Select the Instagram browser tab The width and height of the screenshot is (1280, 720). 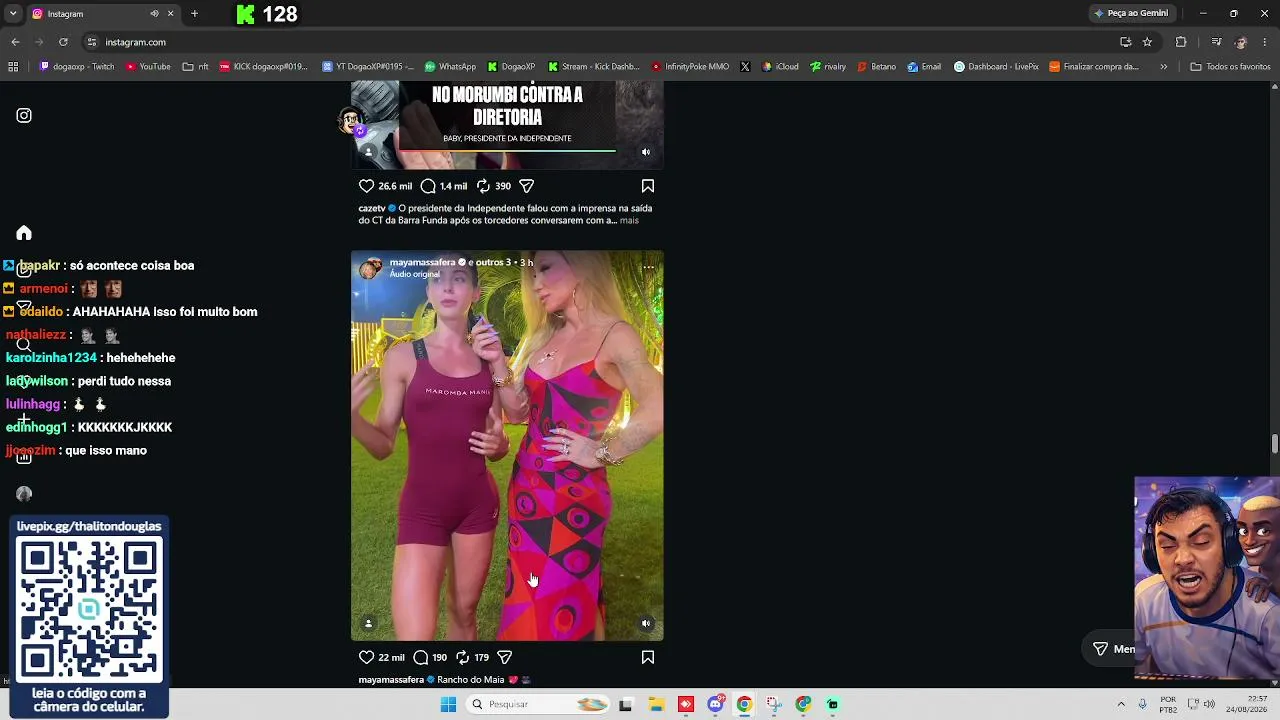(103, 14)
